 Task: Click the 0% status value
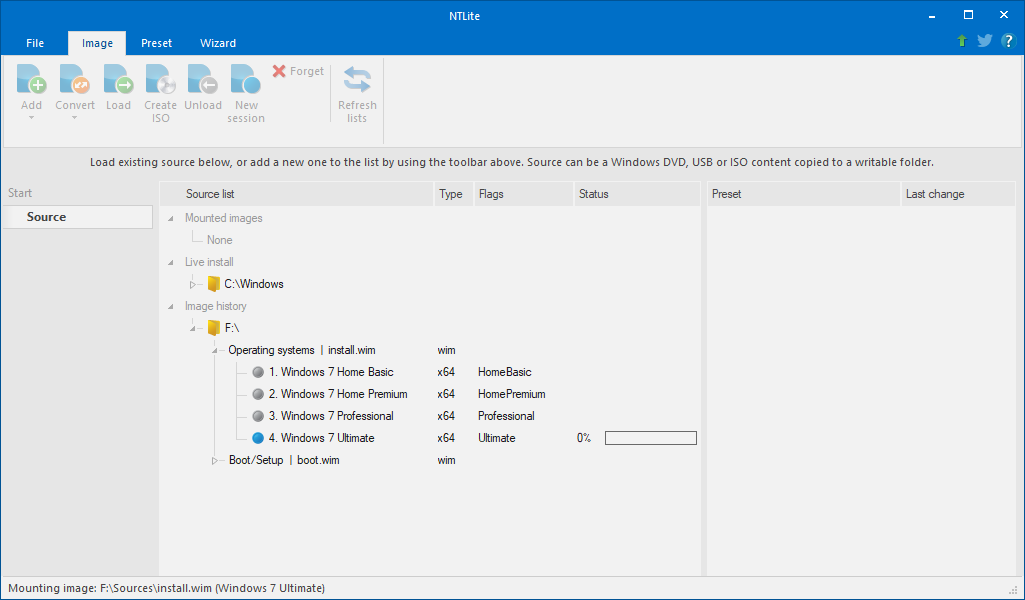(x=584, y=438)
